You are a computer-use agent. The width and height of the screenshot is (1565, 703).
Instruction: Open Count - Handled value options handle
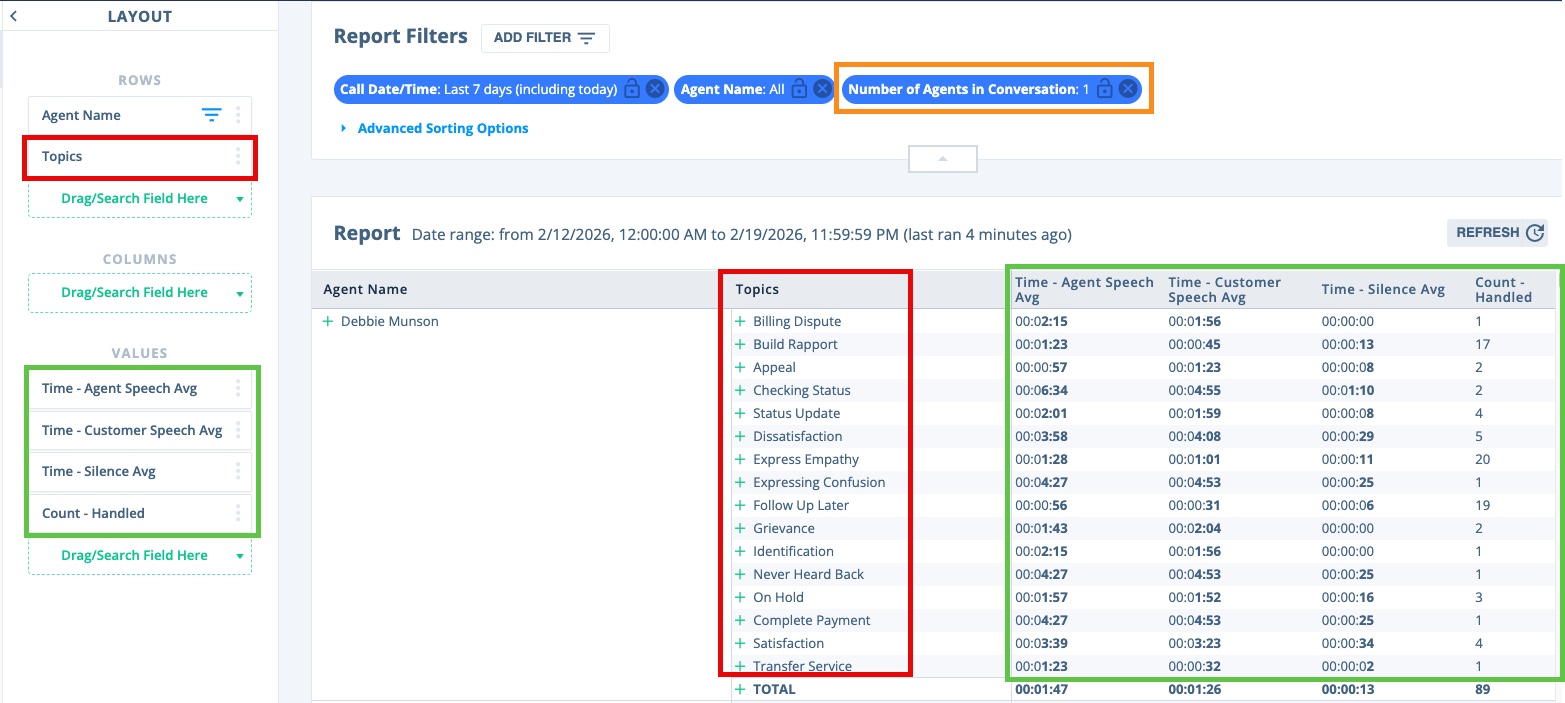[238, 513]
